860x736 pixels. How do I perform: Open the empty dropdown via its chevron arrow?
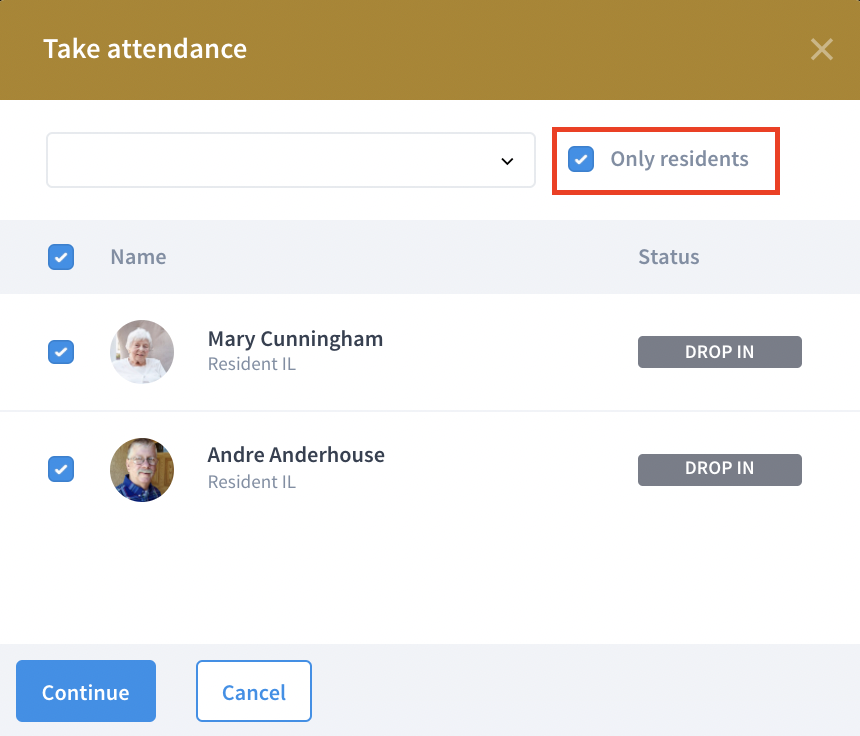[507, 161]
